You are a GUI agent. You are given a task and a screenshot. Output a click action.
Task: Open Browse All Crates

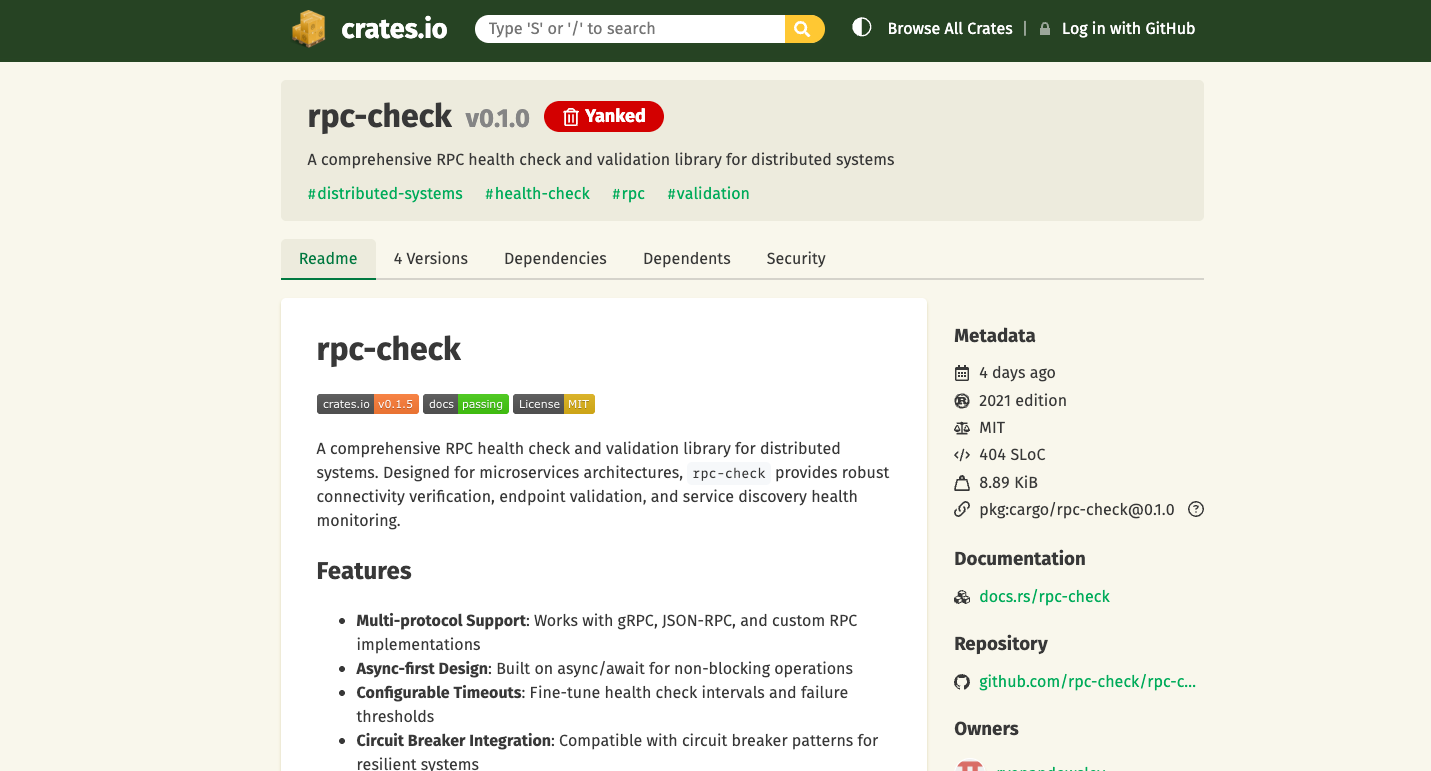949,29
